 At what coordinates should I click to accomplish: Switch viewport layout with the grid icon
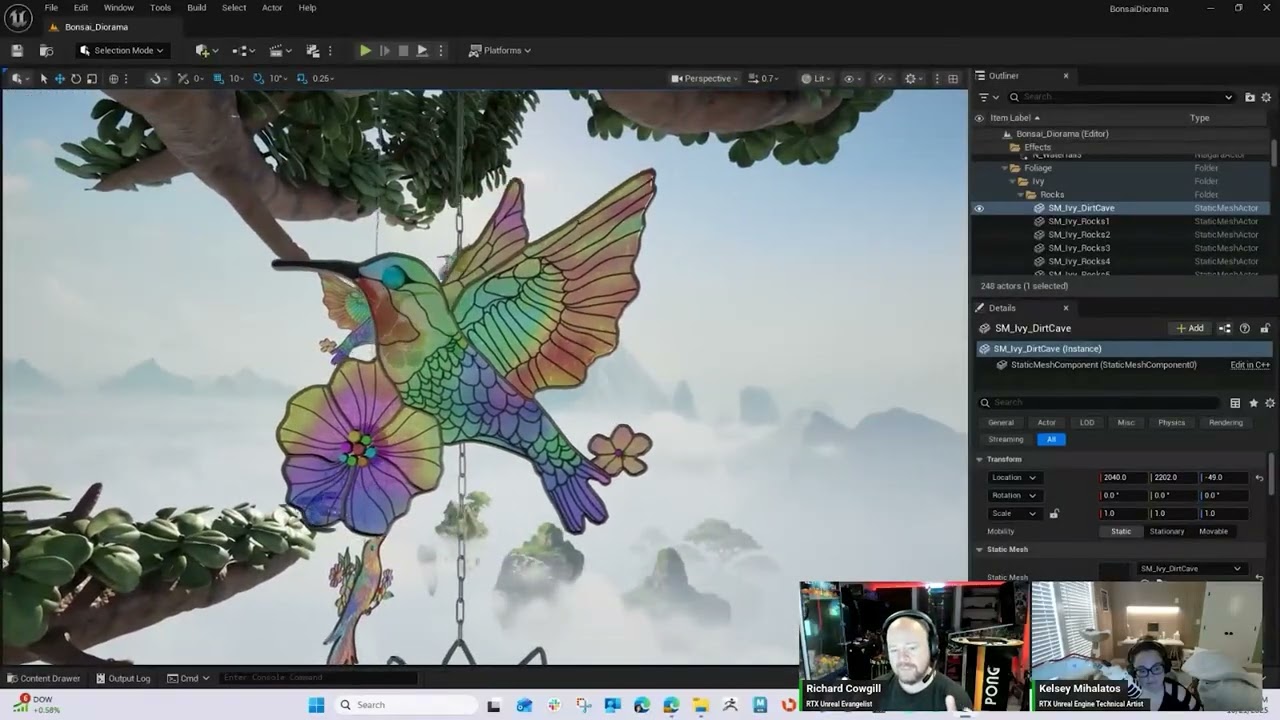tap(952, 78)
